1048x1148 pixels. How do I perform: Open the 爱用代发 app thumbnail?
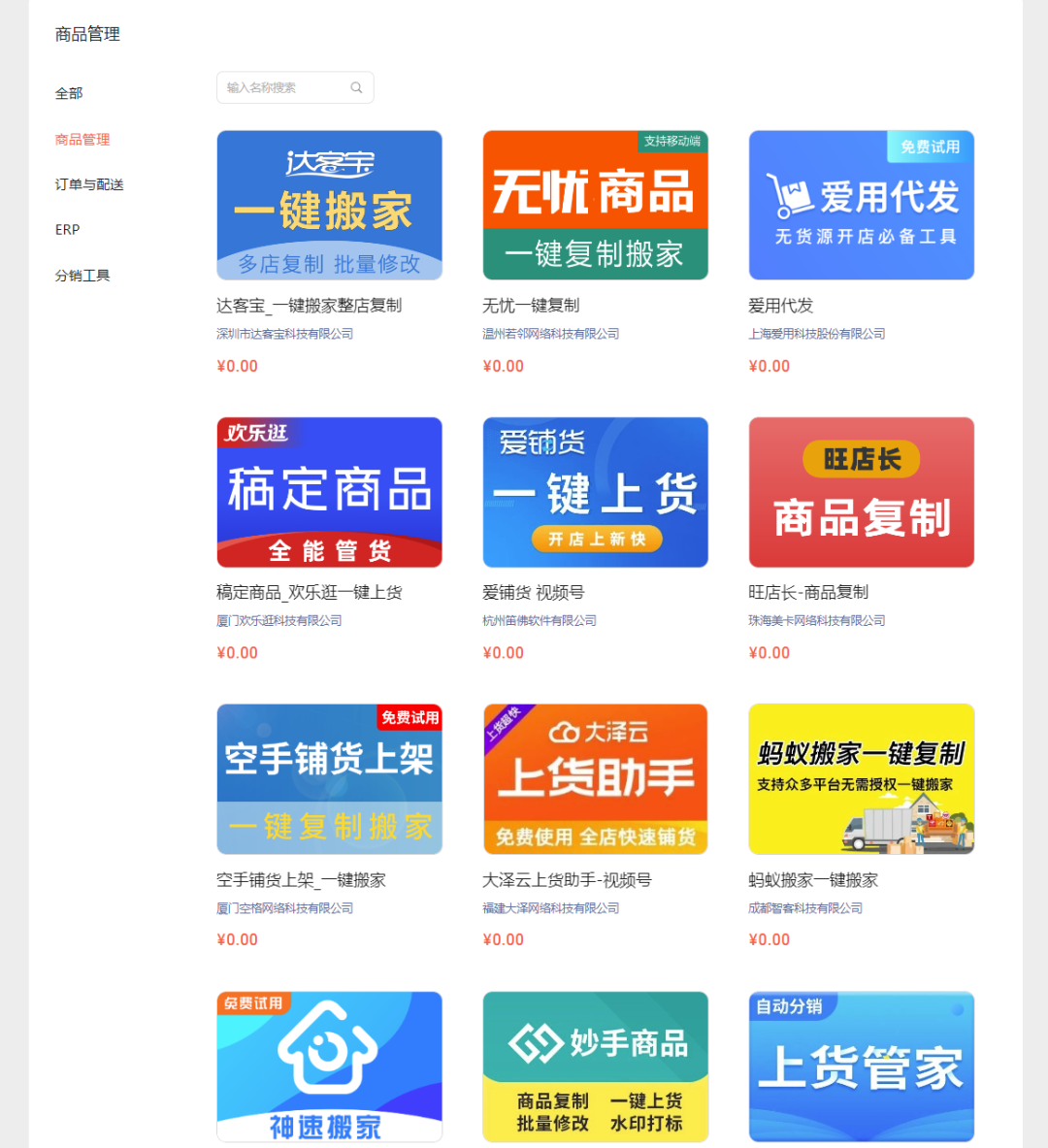click(862, 205)
